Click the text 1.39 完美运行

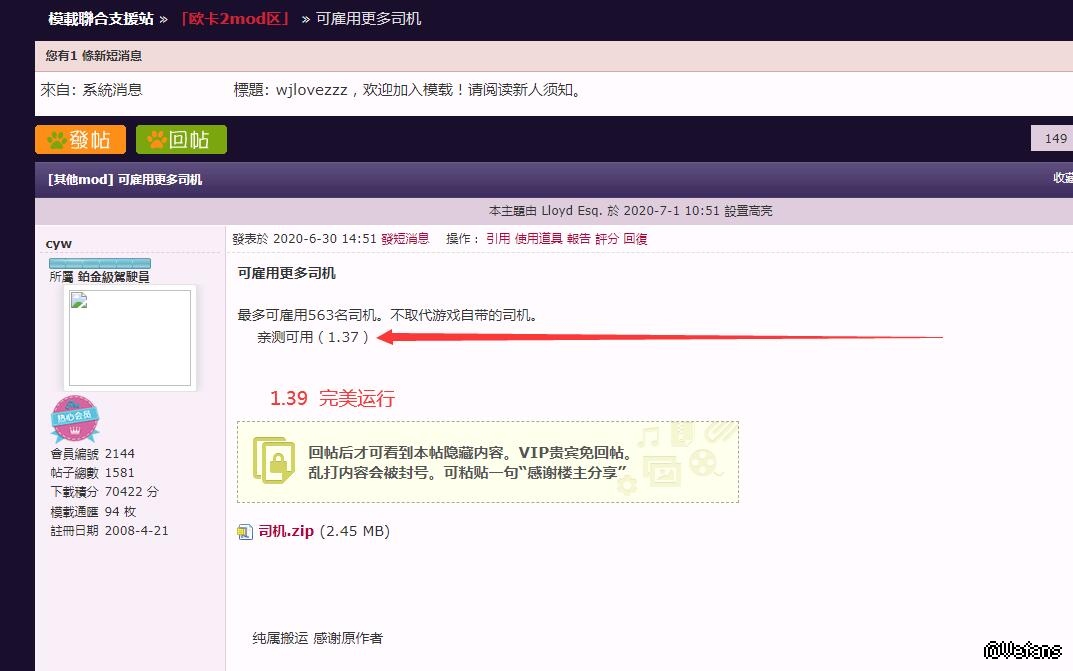pos(333,398)
